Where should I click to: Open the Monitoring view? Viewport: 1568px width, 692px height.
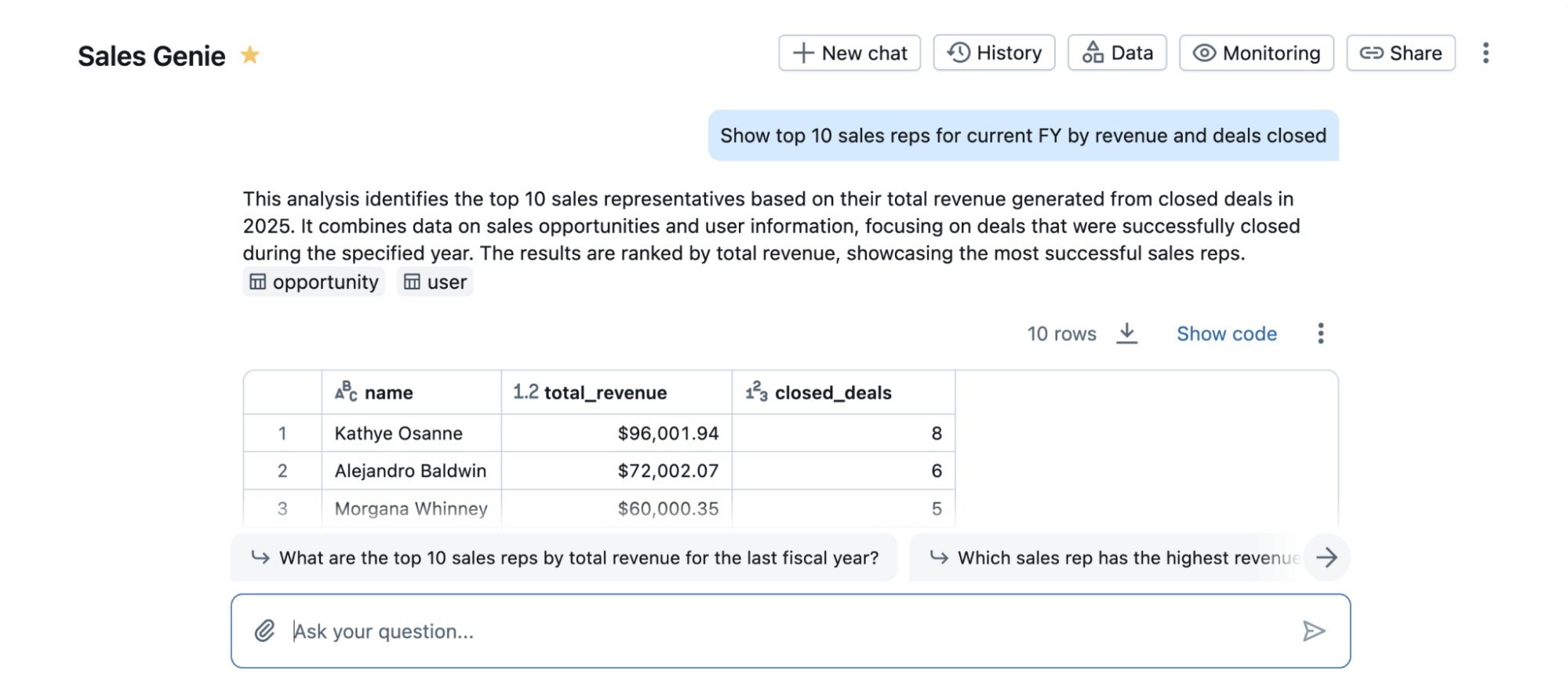tap(1256, 53)
